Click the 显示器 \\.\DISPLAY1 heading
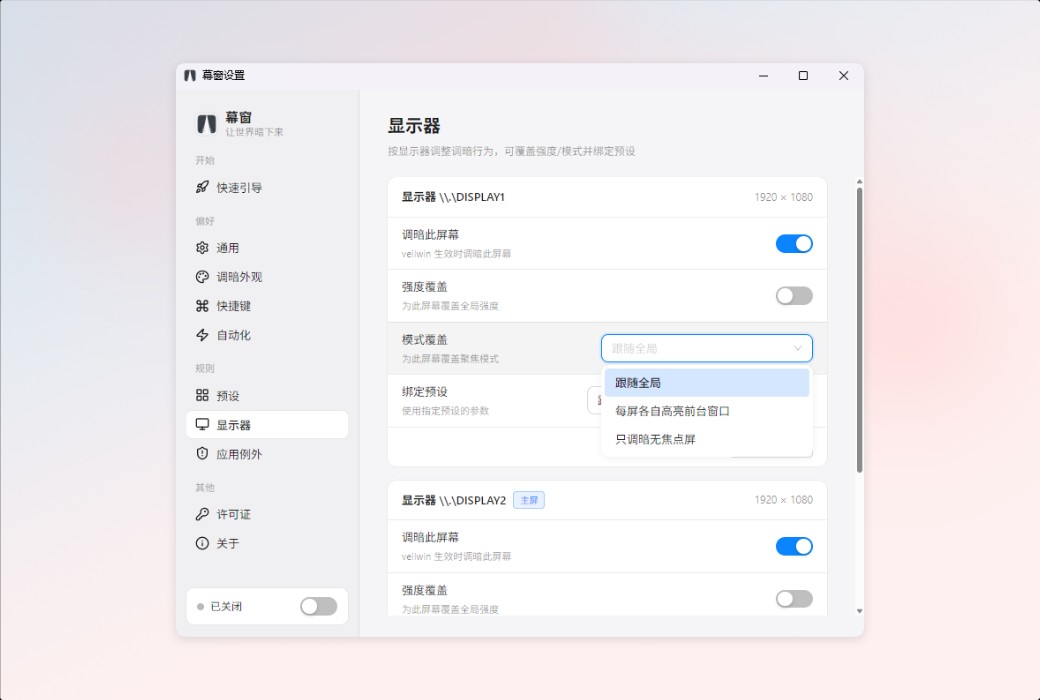1040x700 pixels. (x=453, y=197)
